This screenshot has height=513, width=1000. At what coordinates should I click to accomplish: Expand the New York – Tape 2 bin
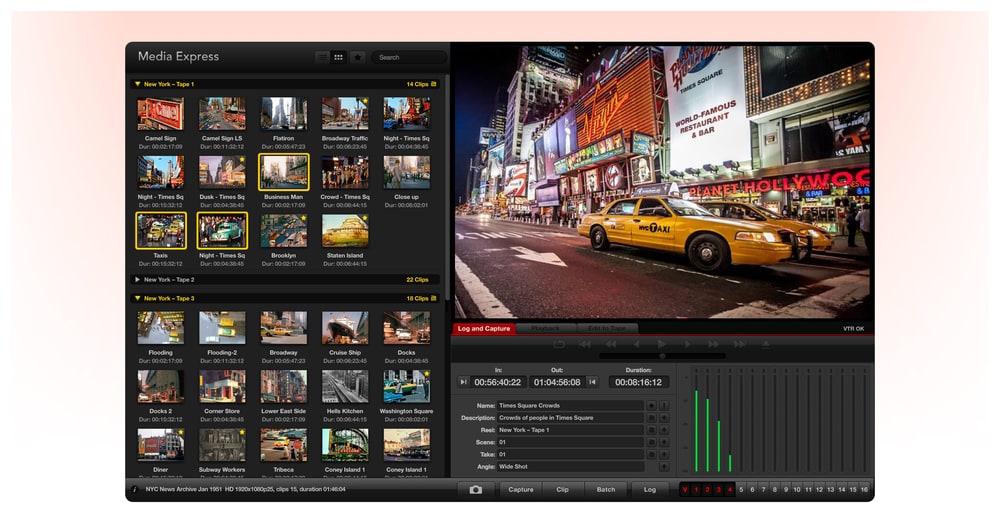pyautogui.click(x=137, y=279)
